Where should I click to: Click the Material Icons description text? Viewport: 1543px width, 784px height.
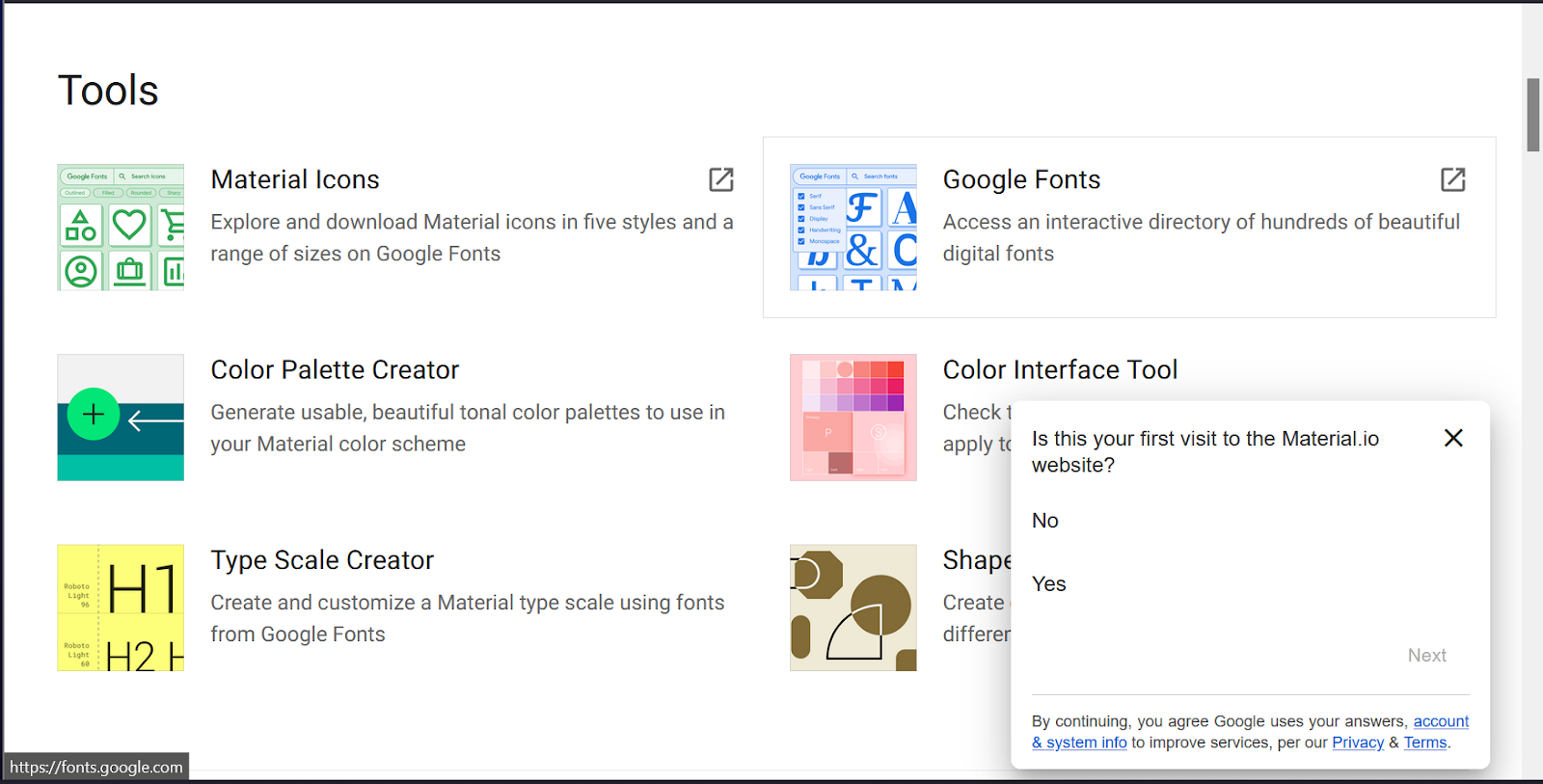472,237
